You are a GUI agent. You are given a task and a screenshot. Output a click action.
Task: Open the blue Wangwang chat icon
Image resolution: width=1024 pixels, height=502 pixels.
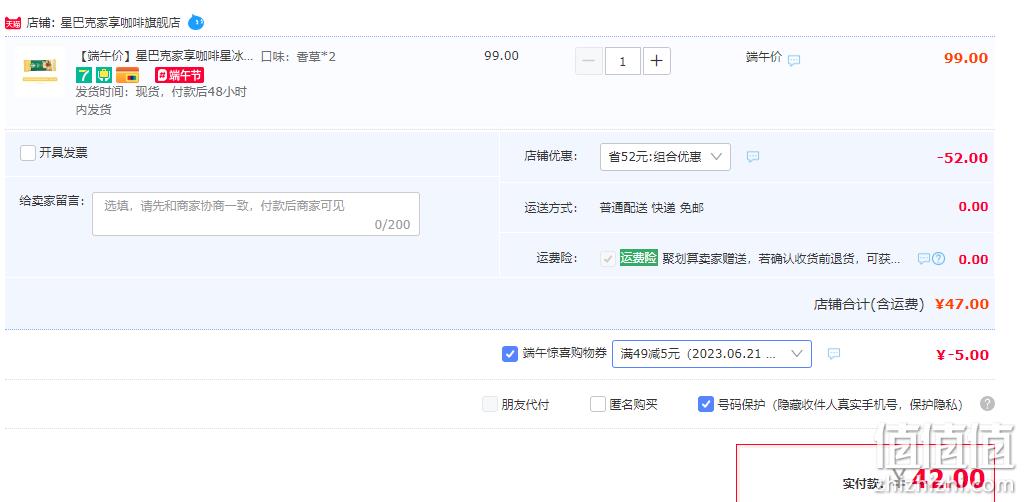pyautogui.click(x=196, y=22)
